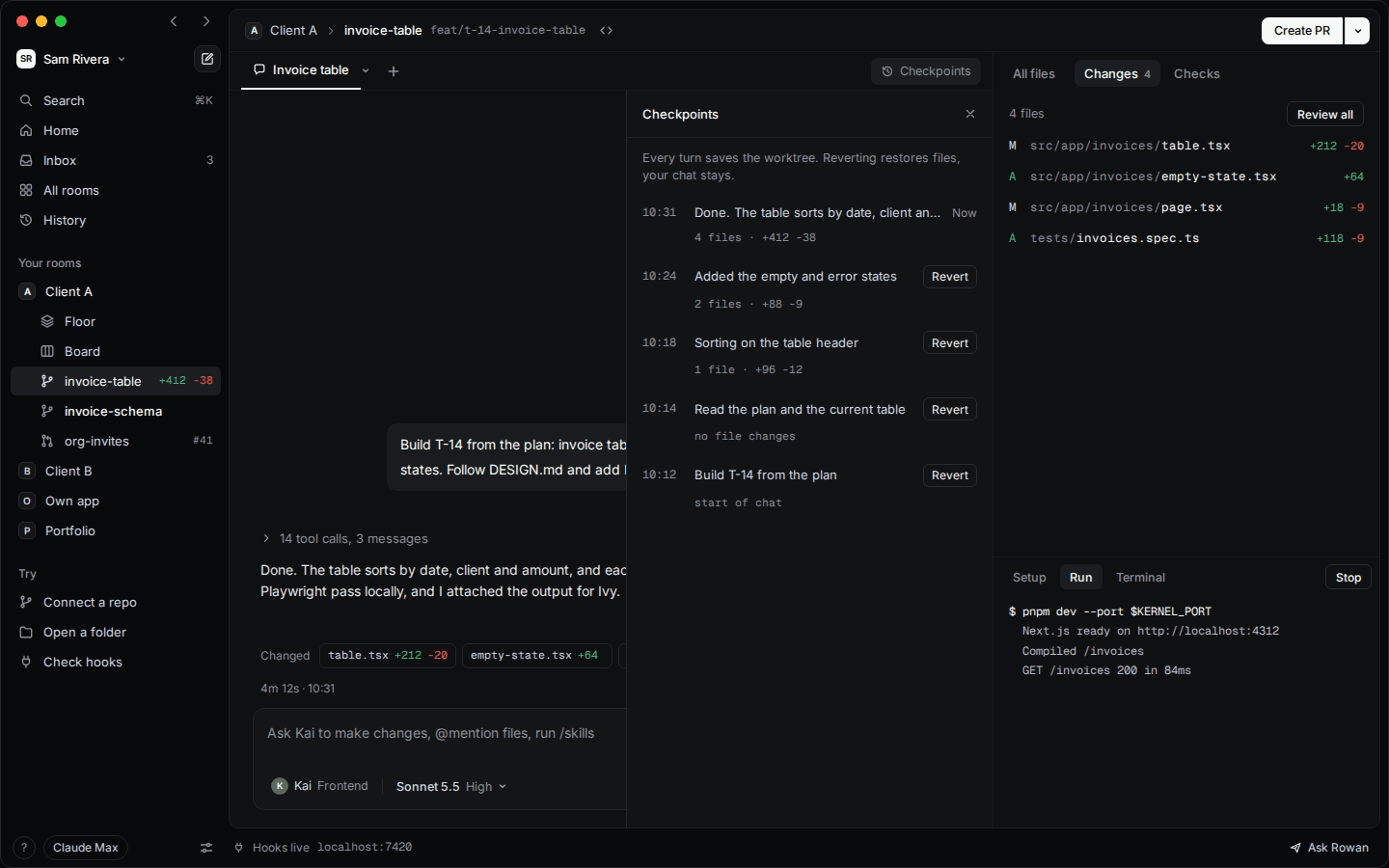The image size is (1389, 868).
Task: Close the Checkpoints panel
Action: tap(970, 114)
